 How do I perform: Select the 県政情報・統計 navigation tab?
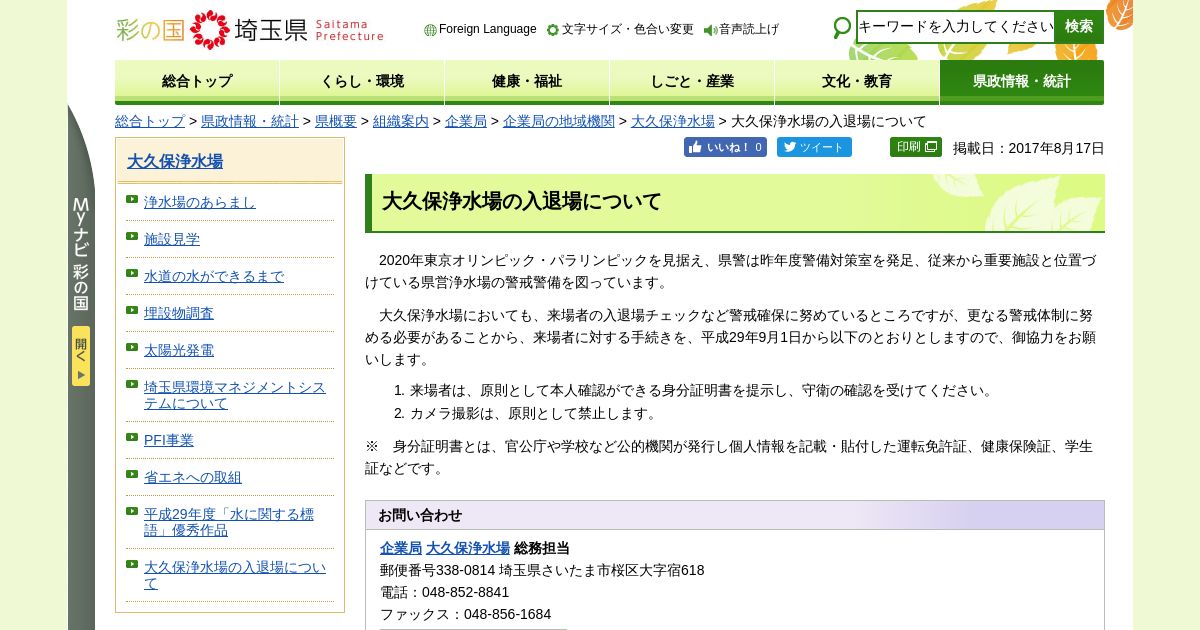(x=1022, y=82)
